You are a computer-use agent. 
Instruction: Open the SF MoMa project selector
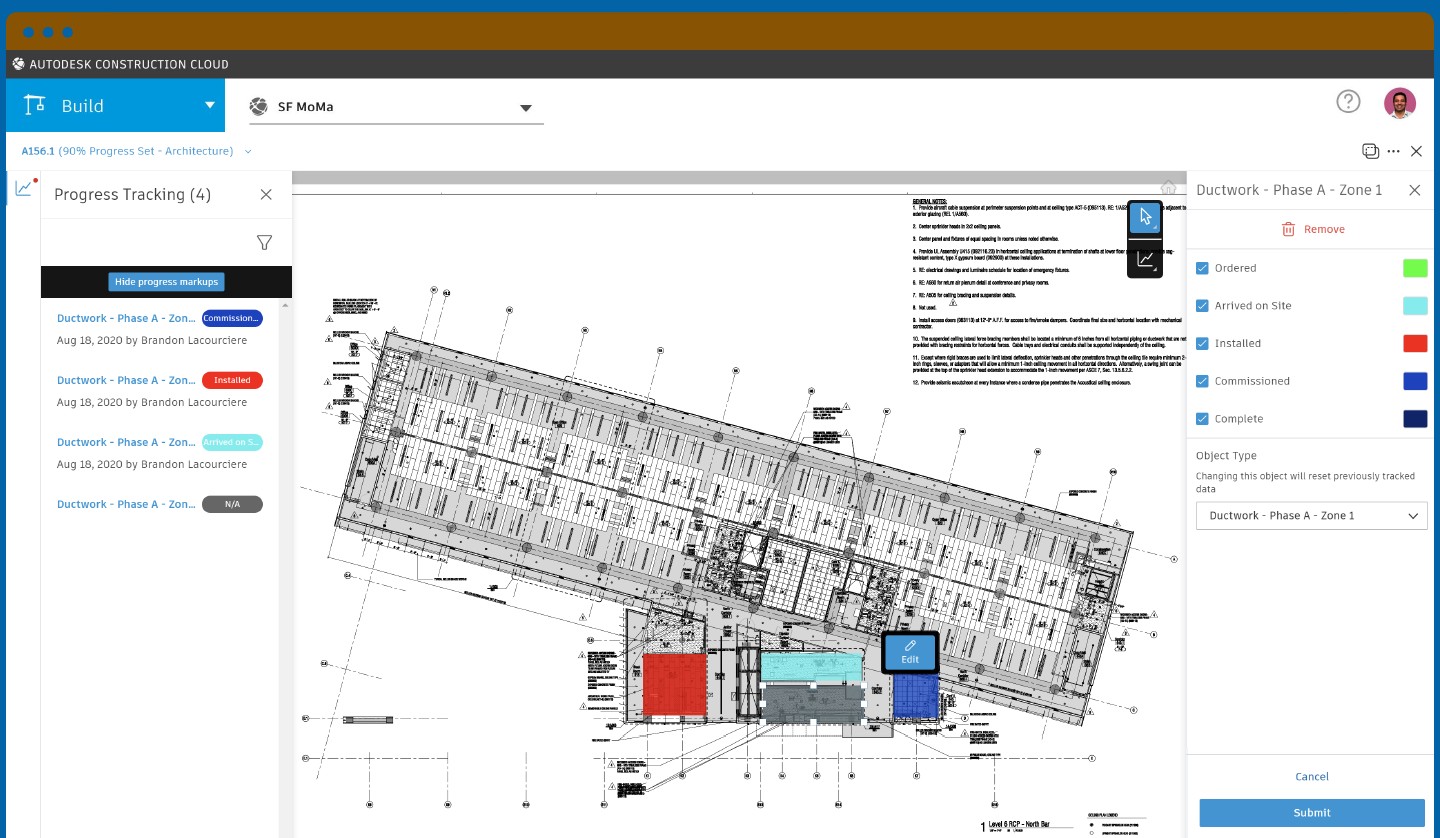click(395, 107)
